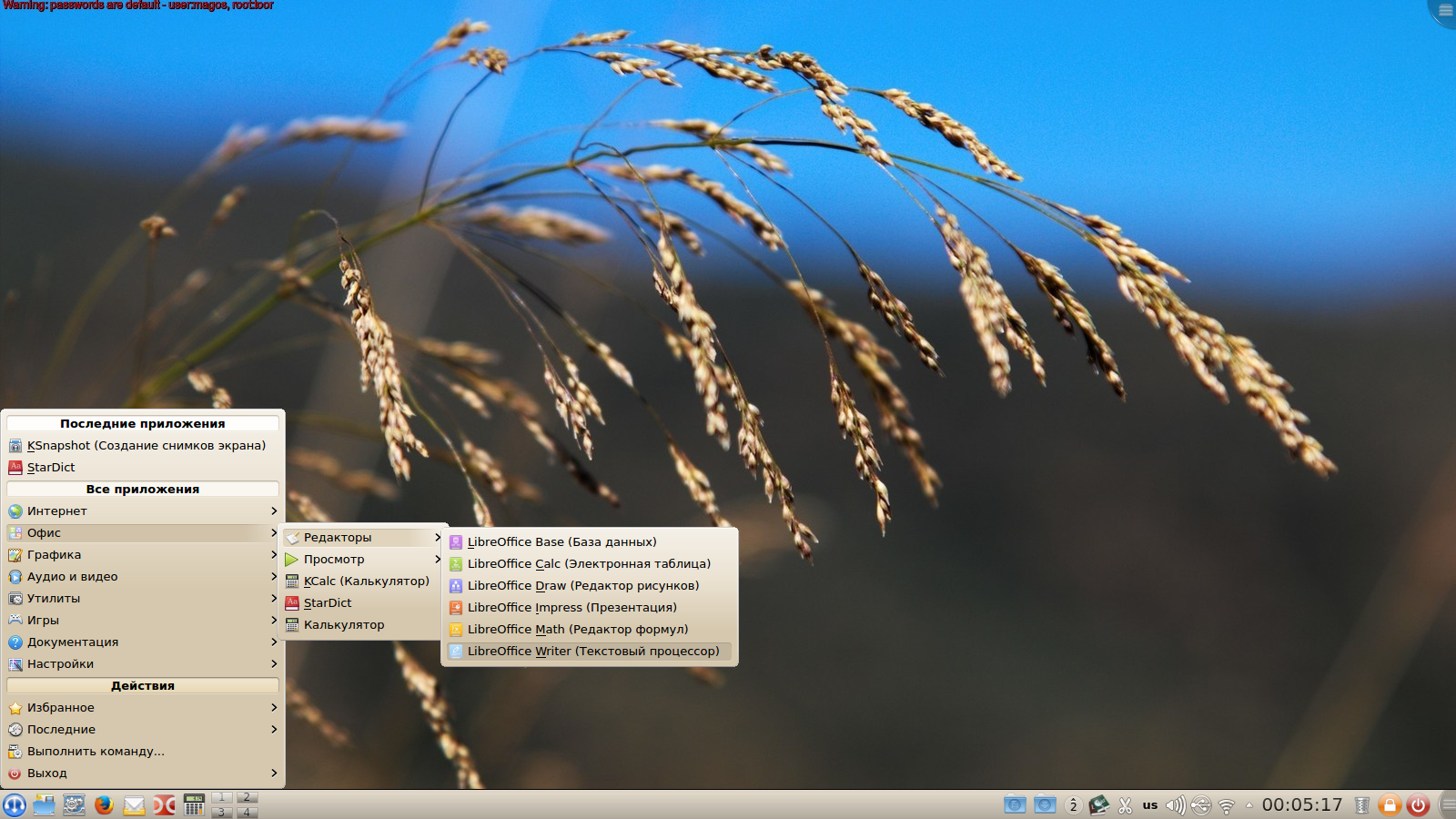1456x819 pixels.
Task: Expand the Последние submenu arrow
Action: [x=274, y=730]
